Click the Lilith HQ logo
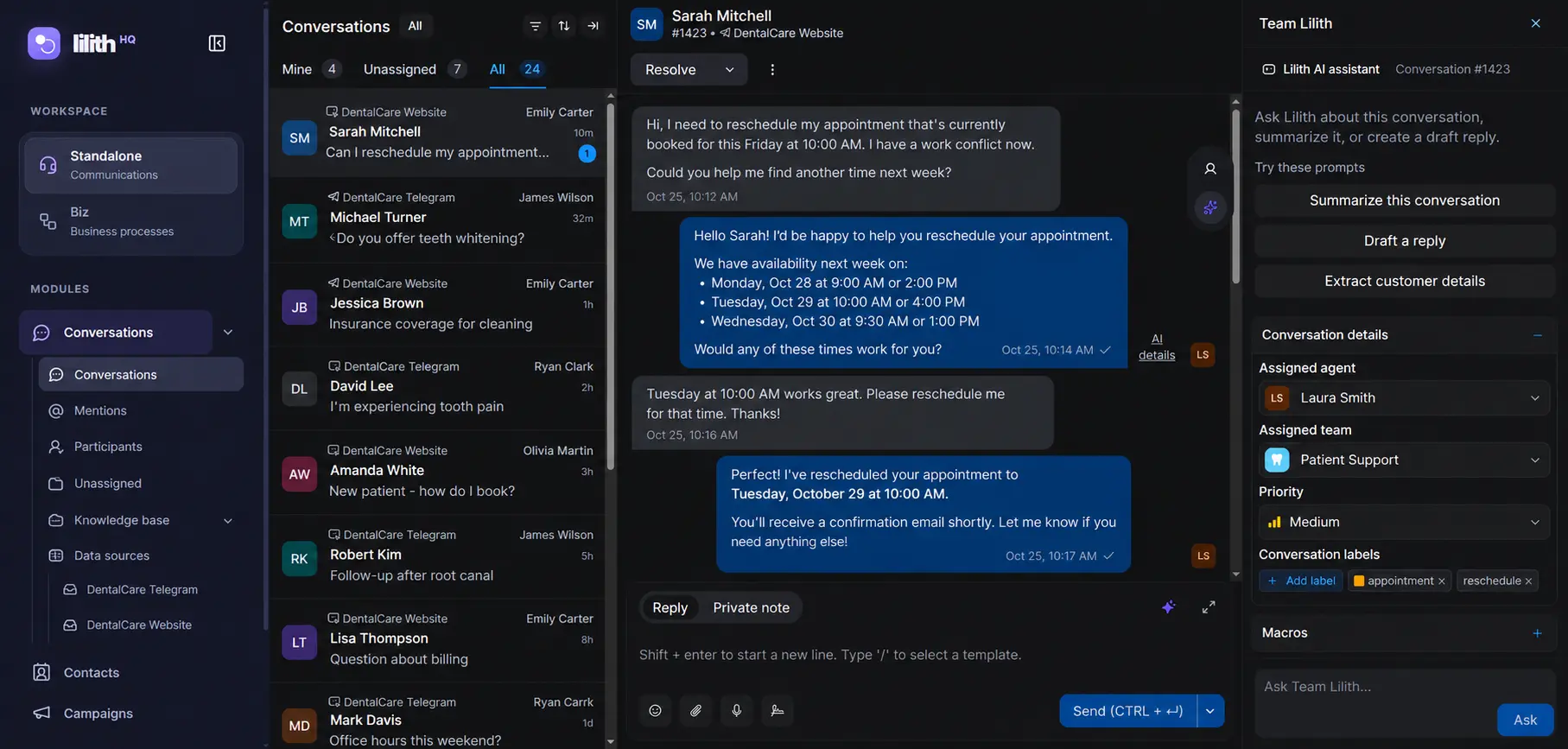Screen dimensions: 1568x749 [x=82, y=42]
